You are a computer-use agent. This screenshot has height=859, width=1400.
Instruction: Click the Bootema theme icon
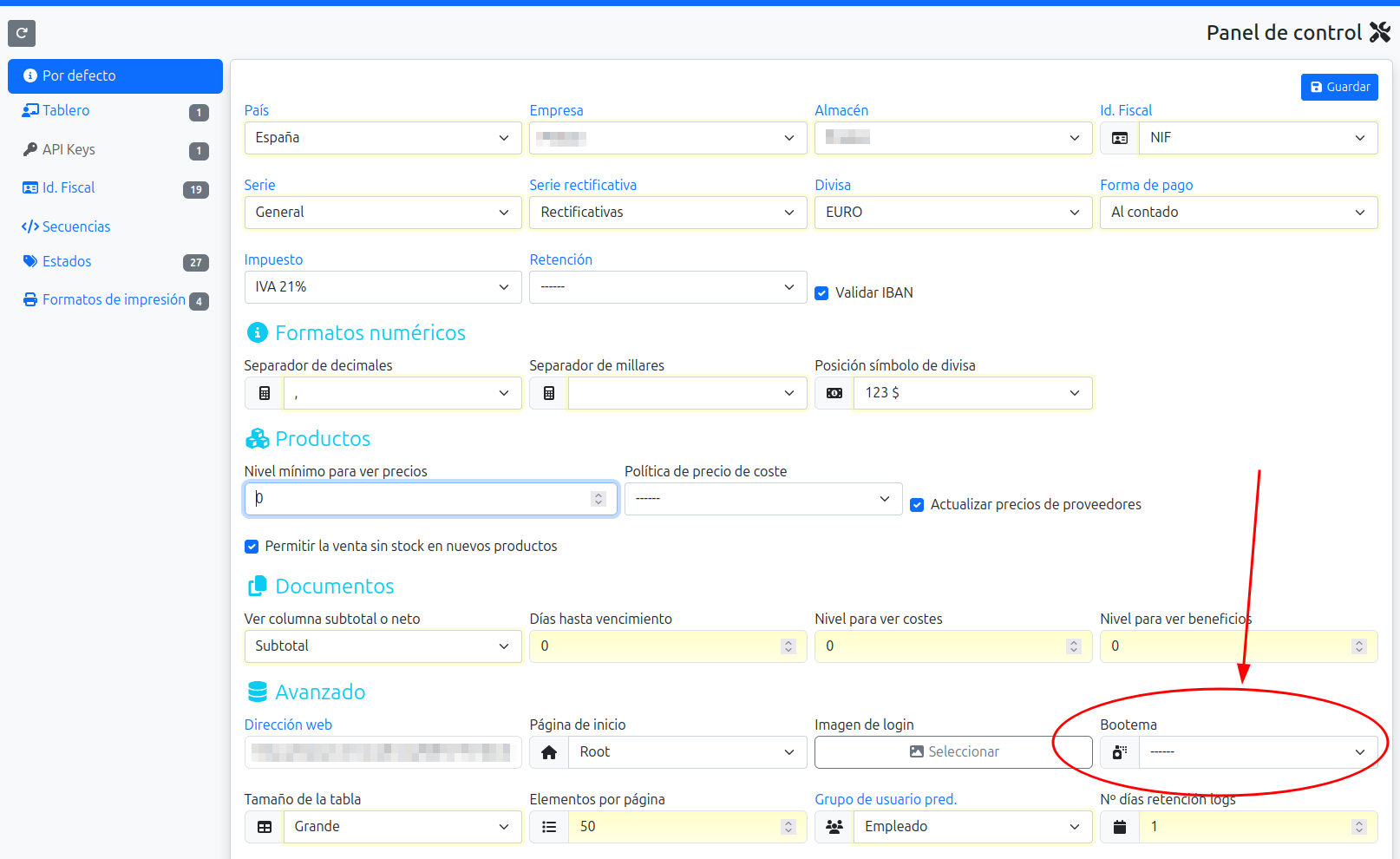point(1120,752)
